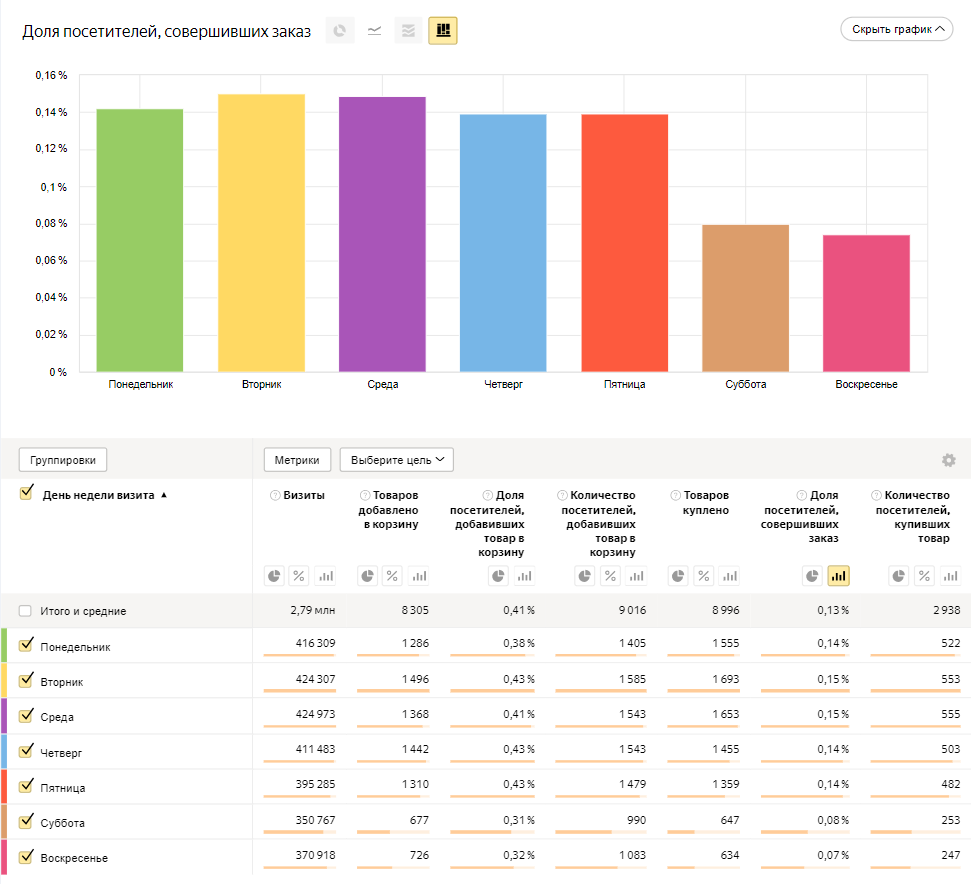Select the stacked area chart type
The height and width of the screenshot is (884, 971).
[408, 31]
